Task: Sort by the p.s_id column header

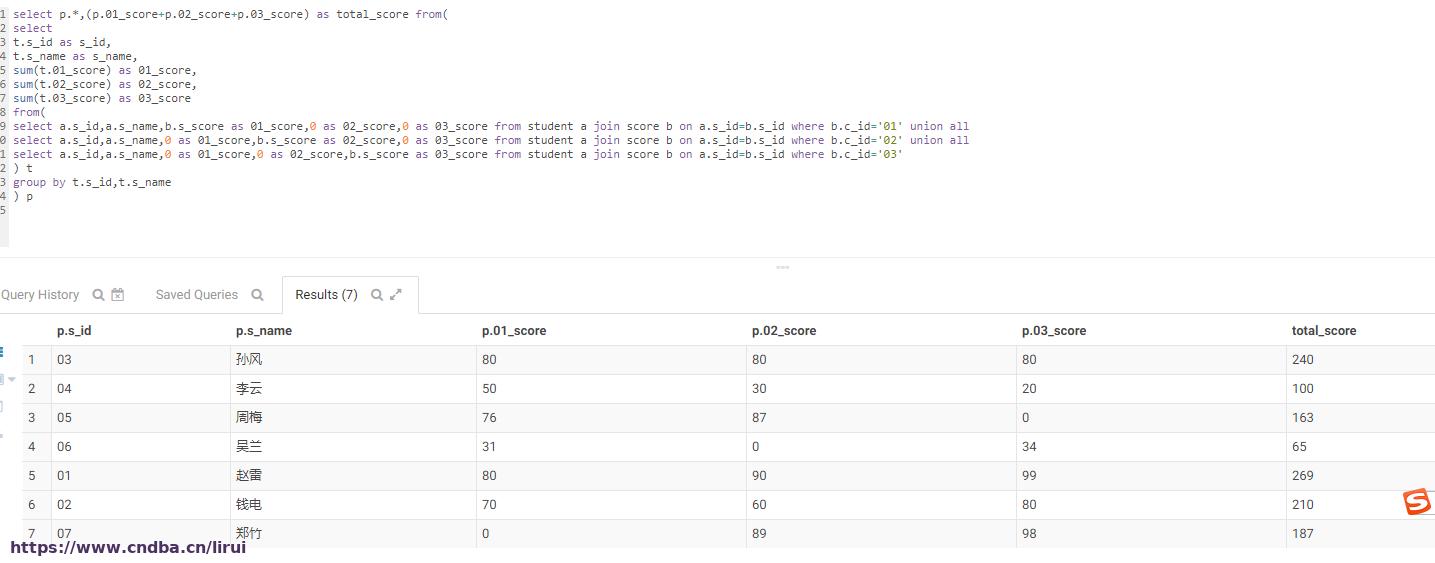Action: (74, 331)
